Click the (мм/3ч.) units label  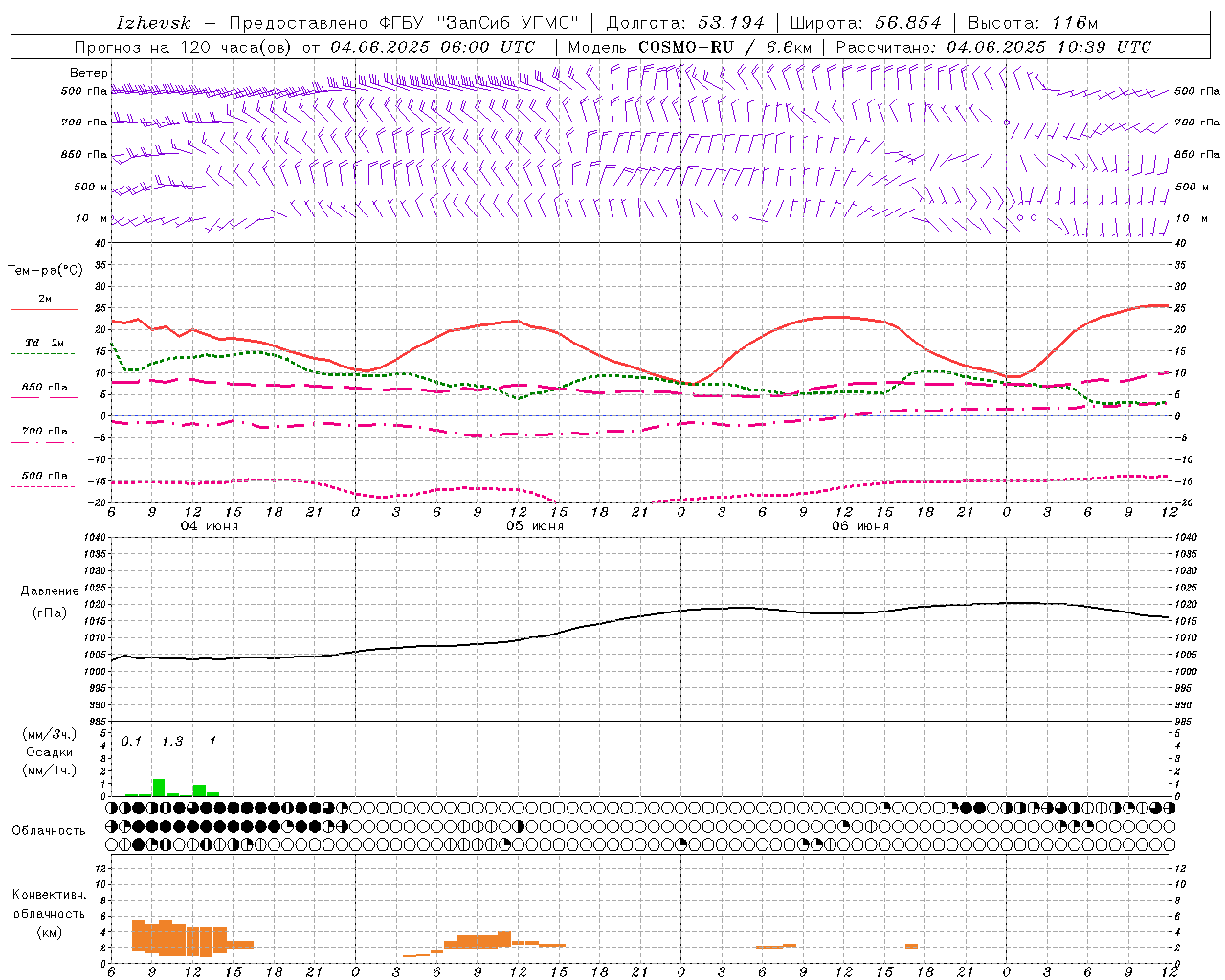(x=50, y=734)
